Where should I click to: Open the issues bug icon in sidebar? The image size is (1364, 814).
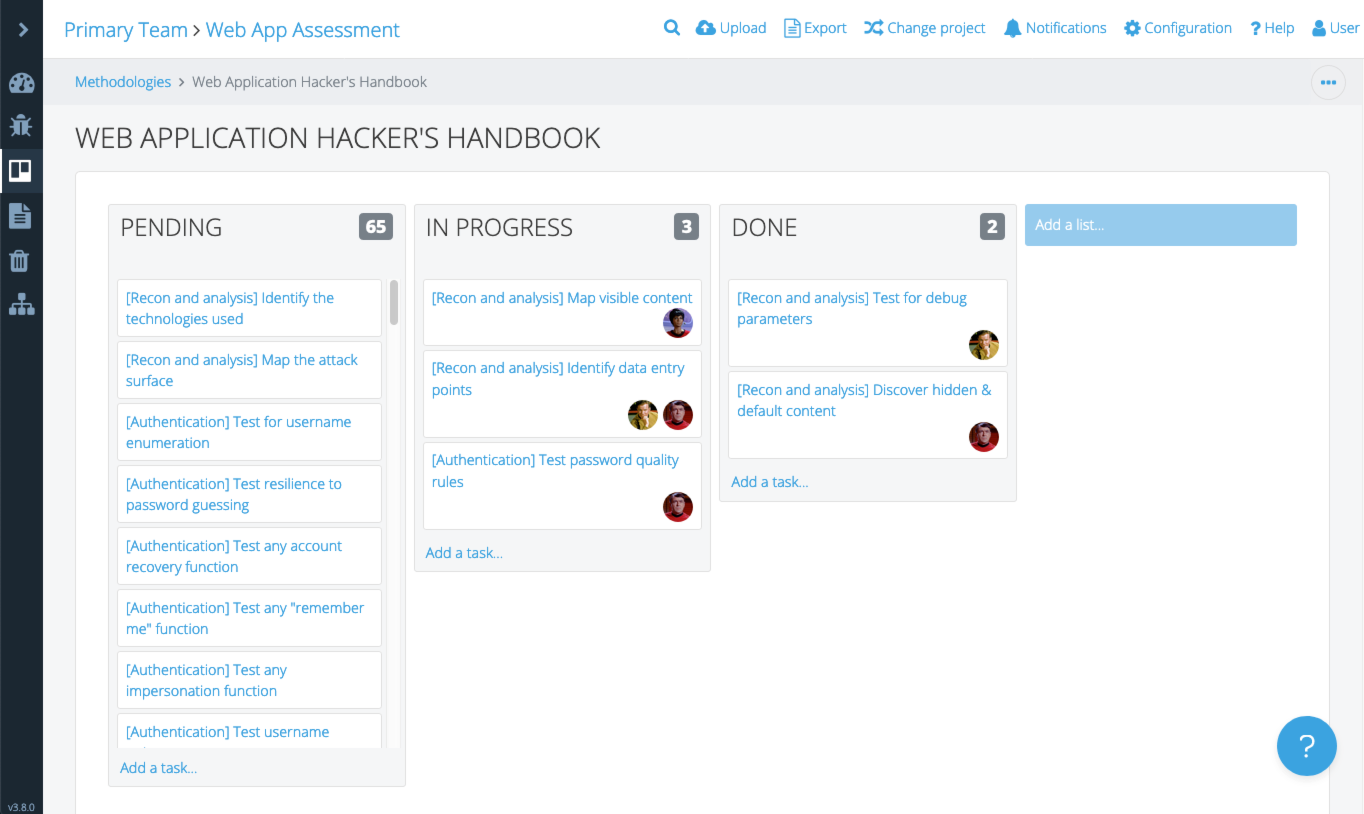[x=21, y=126]
